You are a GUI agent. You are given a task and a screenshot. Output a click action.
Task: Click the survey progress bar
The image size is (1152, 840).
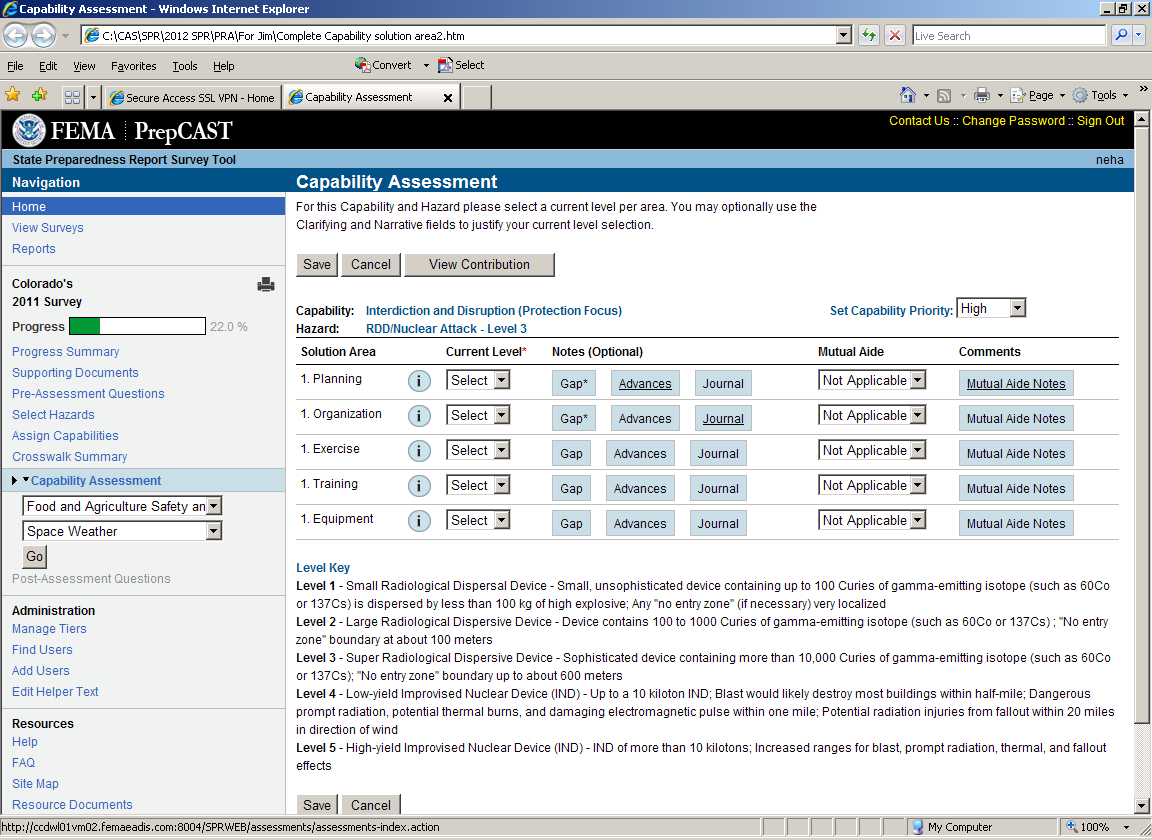pyautogui.click(x=137, y=327)
